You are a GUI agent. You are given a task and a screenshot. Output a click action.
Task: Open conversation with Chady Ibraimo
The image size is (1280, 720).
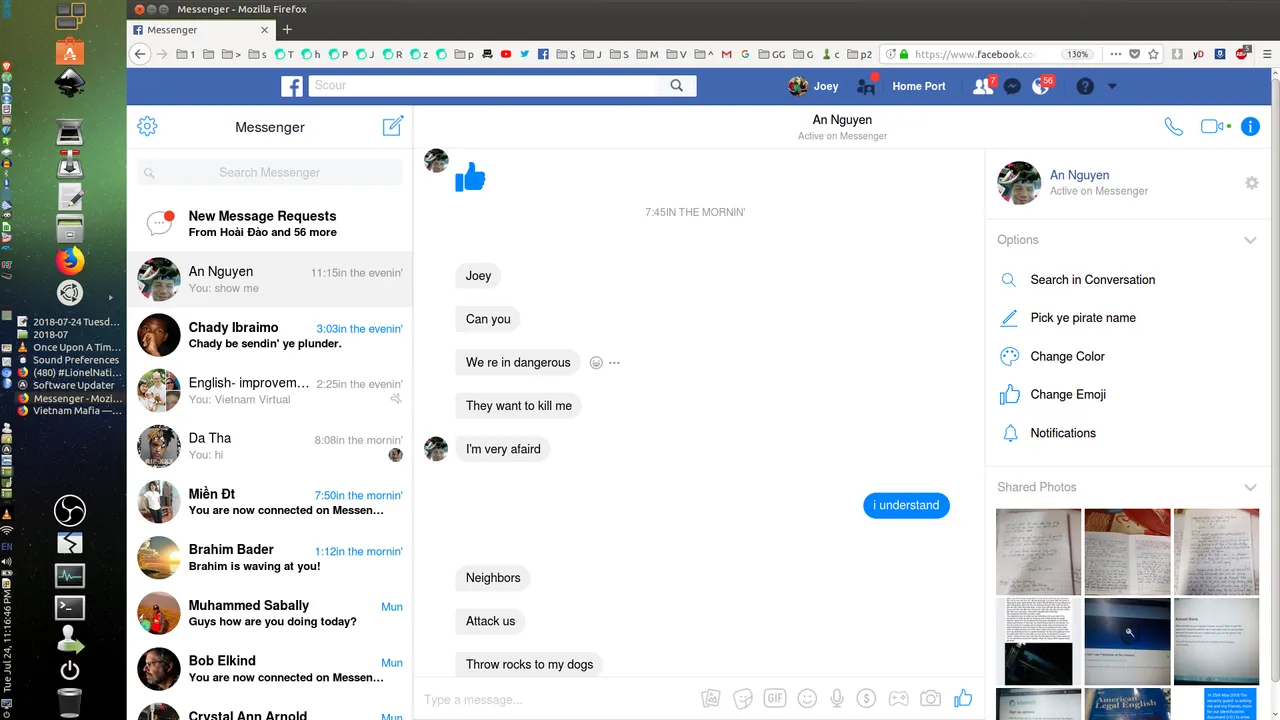(270, 335)
